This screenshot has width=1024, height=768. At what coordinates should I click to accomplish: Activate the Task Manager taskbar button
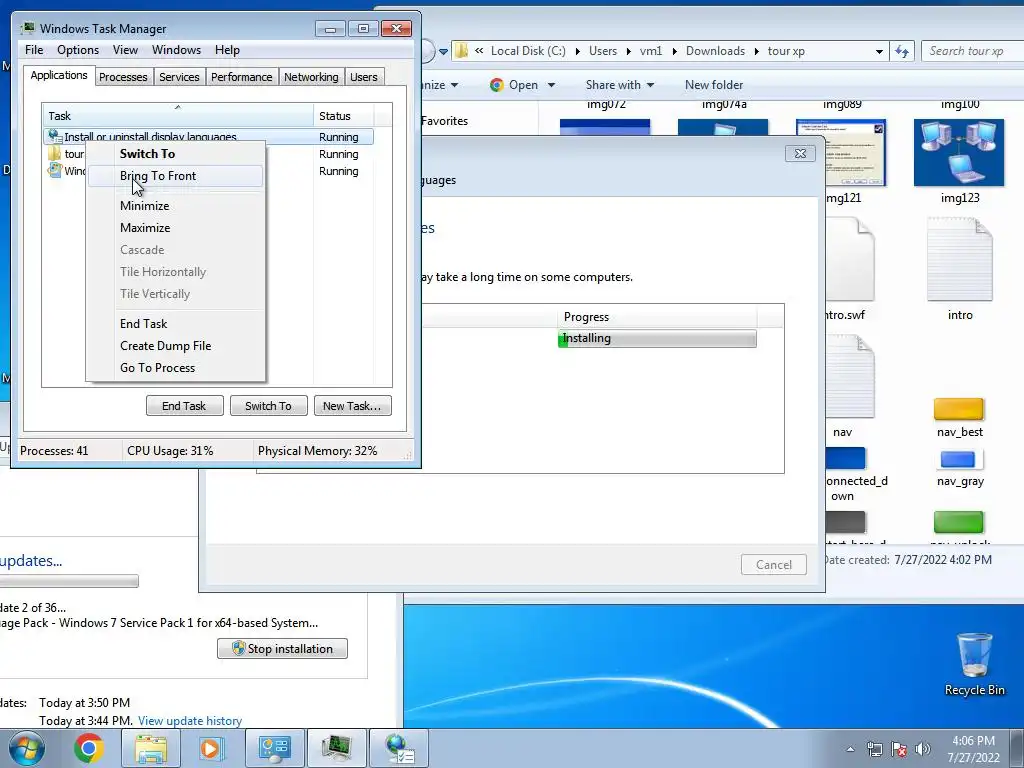(337, 748)
